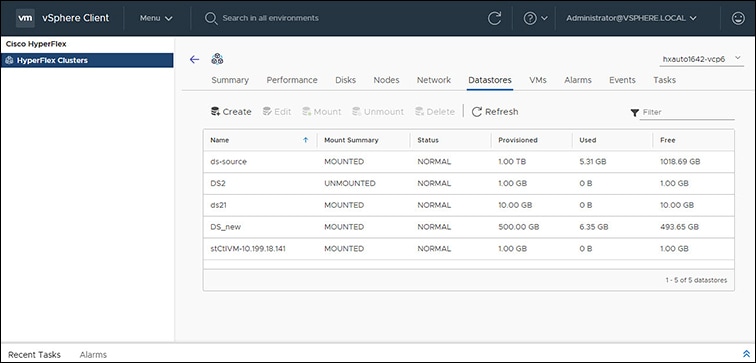Open the Administrator@VSPHERE.LOCAL user dropdown
This screenshot has width=756, height=363.
click(x=631, y=18)
